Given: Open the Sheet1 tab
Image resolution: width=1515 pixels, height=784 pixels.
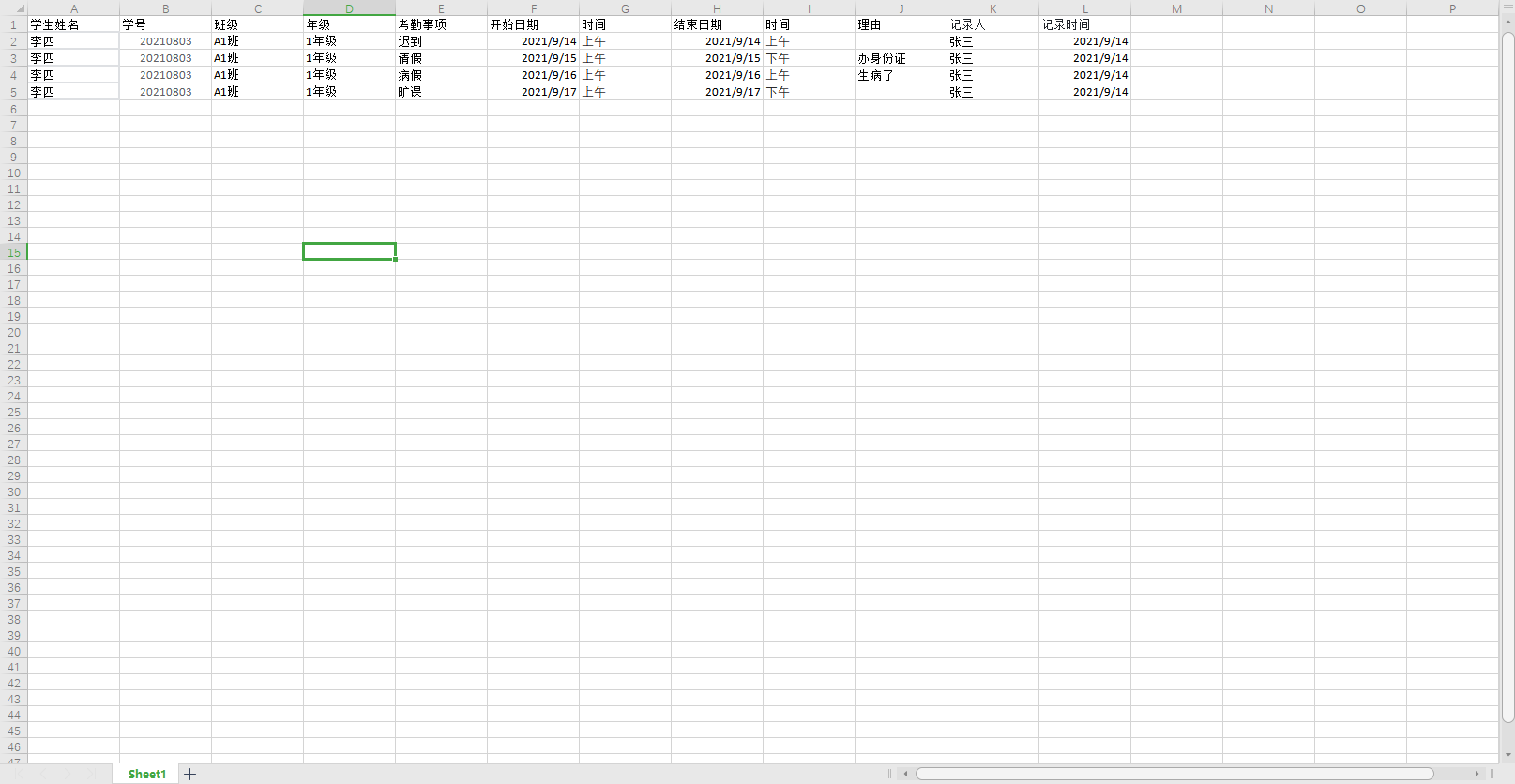Looking at the screenshot, I should pyautogui.click(x=147, y=774).
